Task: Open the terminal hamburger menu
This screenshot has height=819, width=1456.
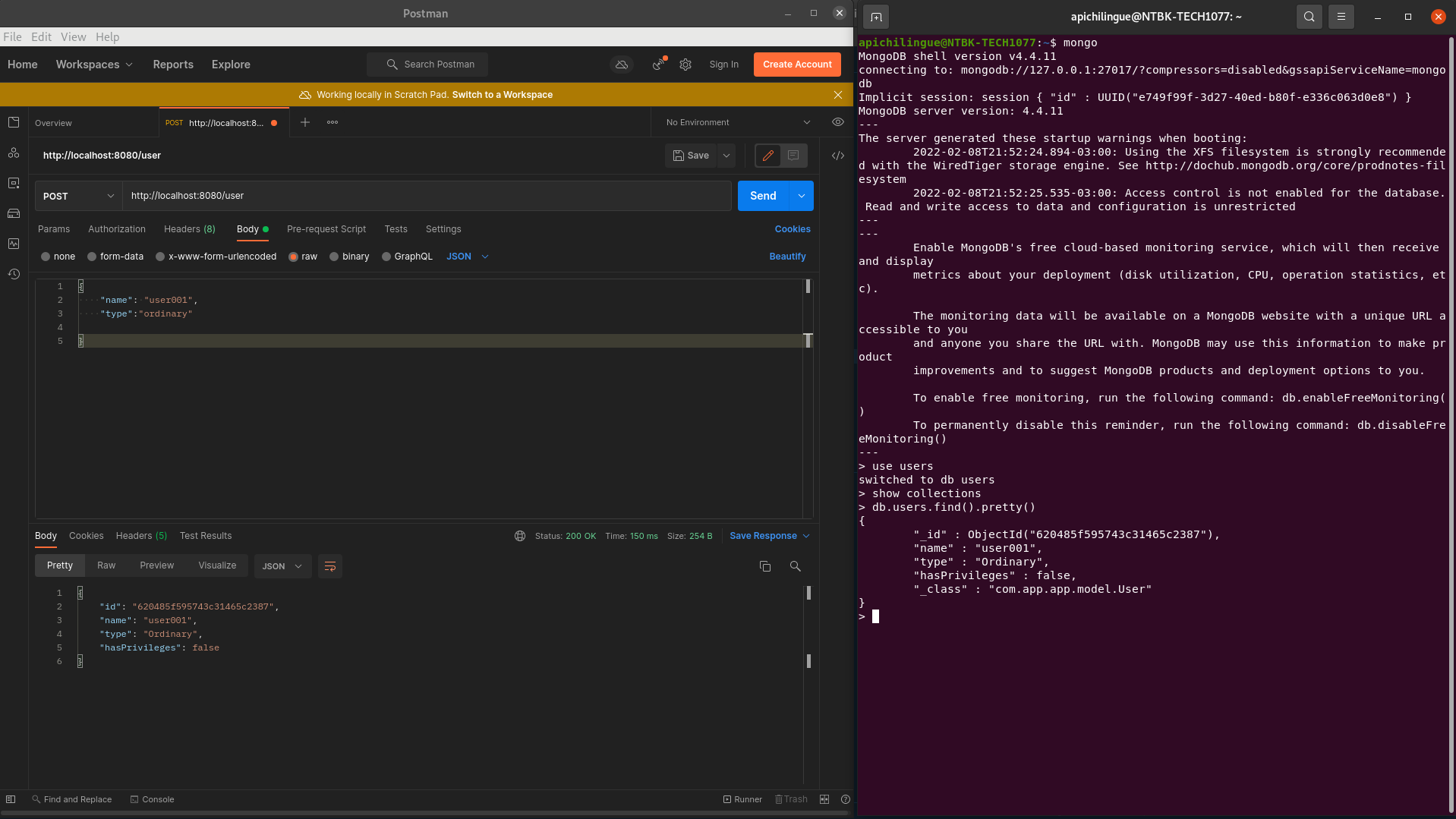Action: pyautogui.click(x=1341, y=17)
